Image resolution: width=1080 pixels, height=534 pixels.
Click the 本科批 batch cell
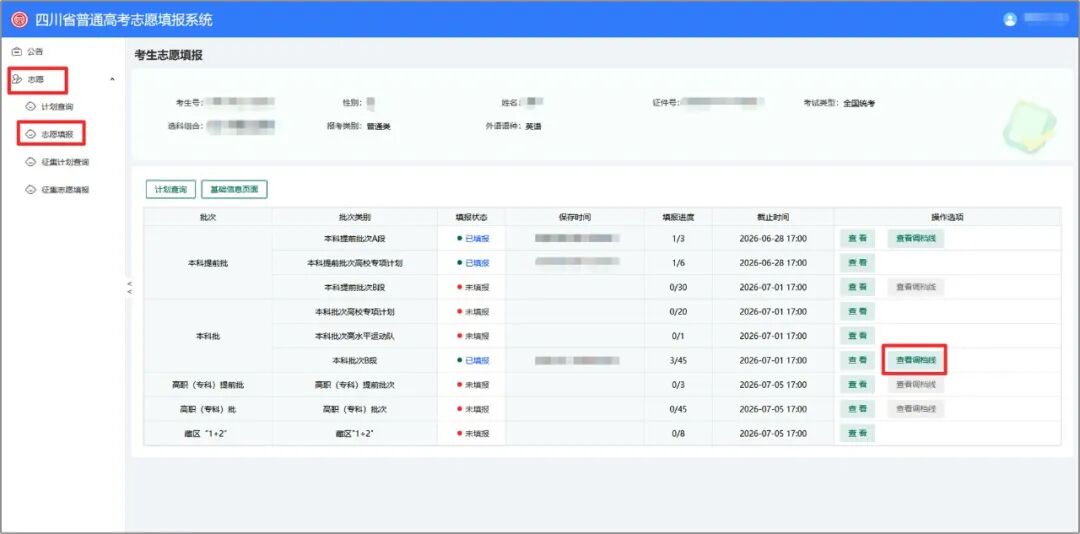click(207, 336)
